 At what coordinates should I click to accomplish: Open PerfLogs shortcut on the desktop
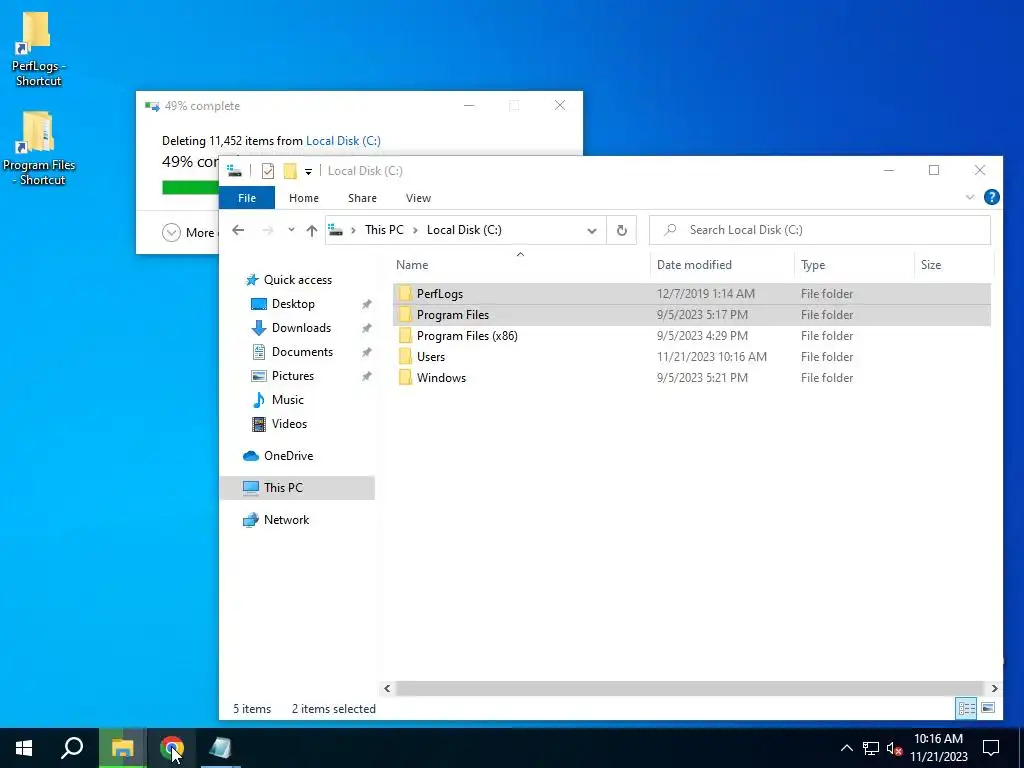click(38, 50)
